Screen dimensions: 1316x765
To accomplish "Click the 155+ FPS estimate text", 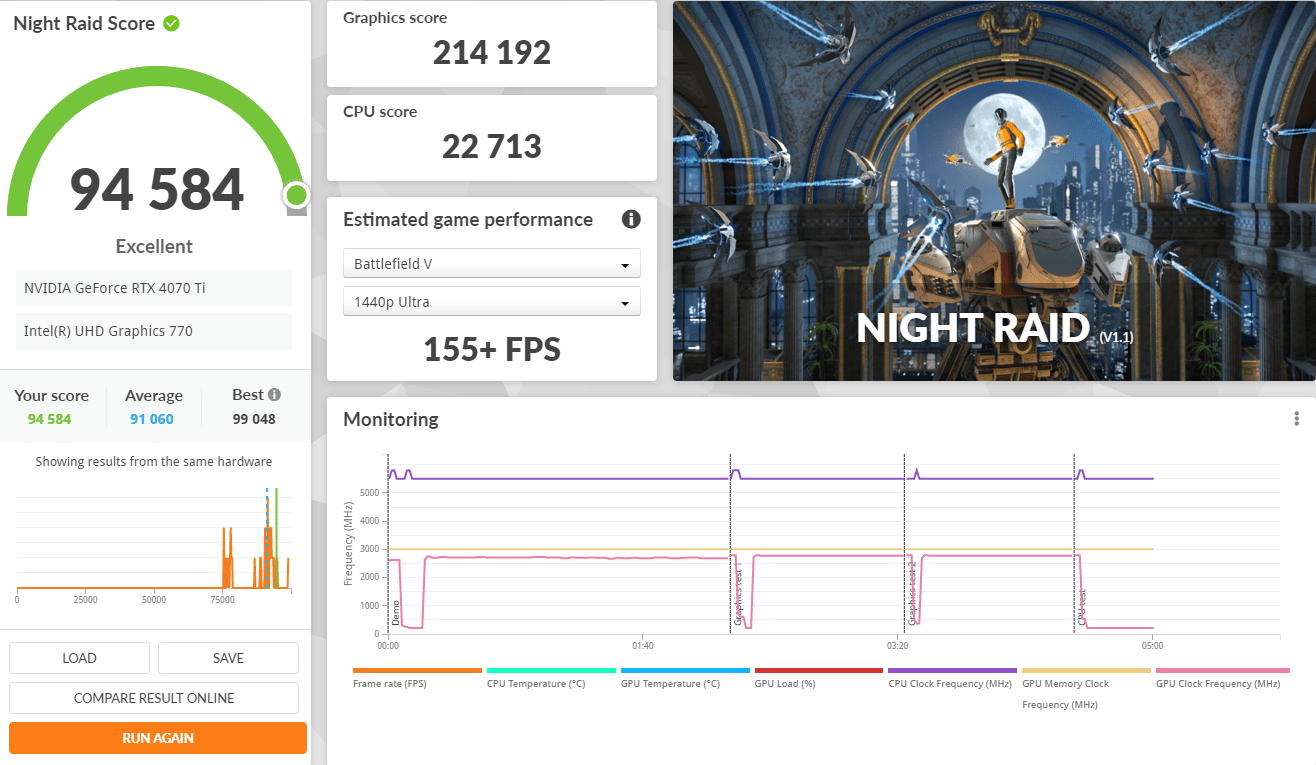I will [x=492, y=349].
